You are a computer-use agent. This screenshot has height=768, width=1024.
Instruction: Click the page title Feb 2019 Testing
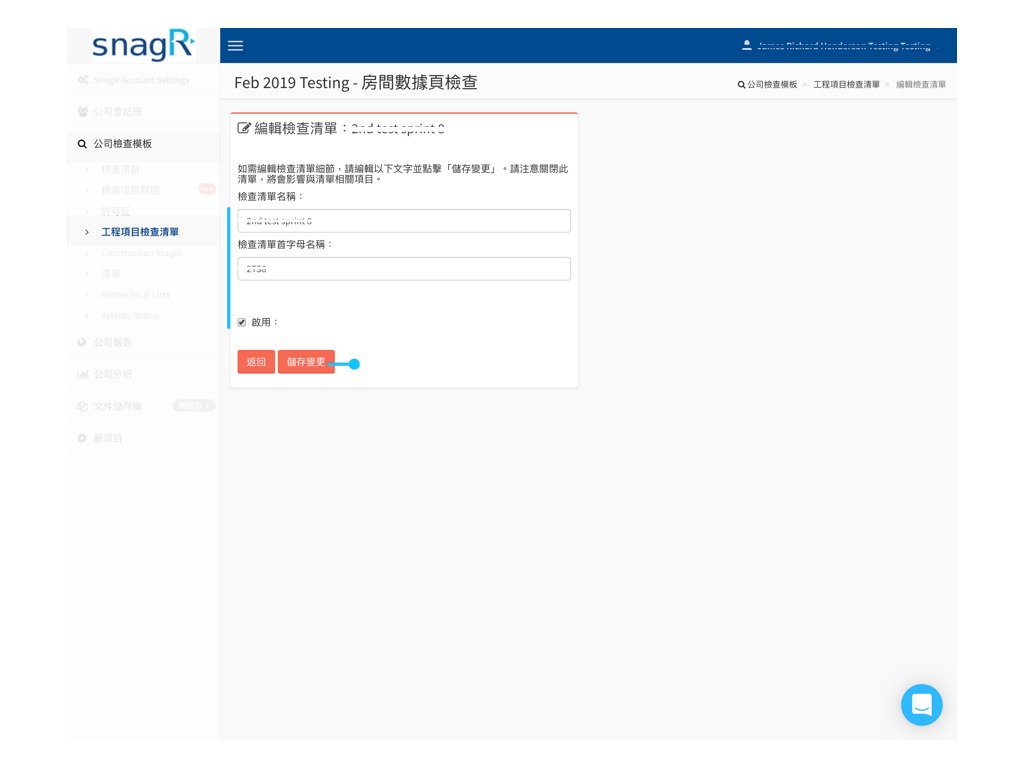coord(356,83)
